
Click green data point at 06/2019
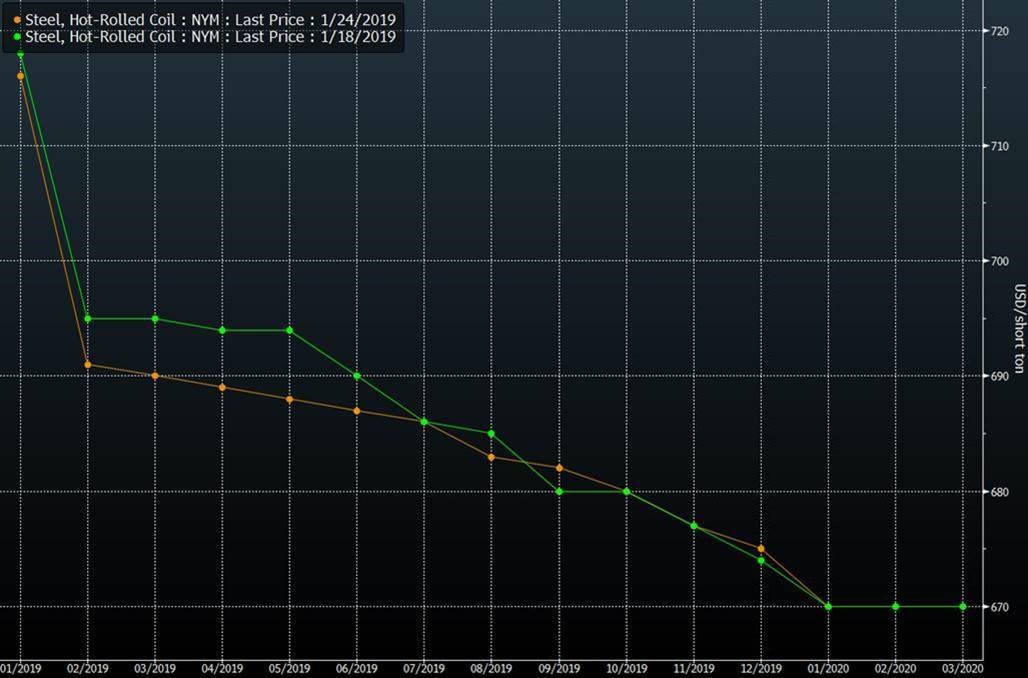click(357, 376)
